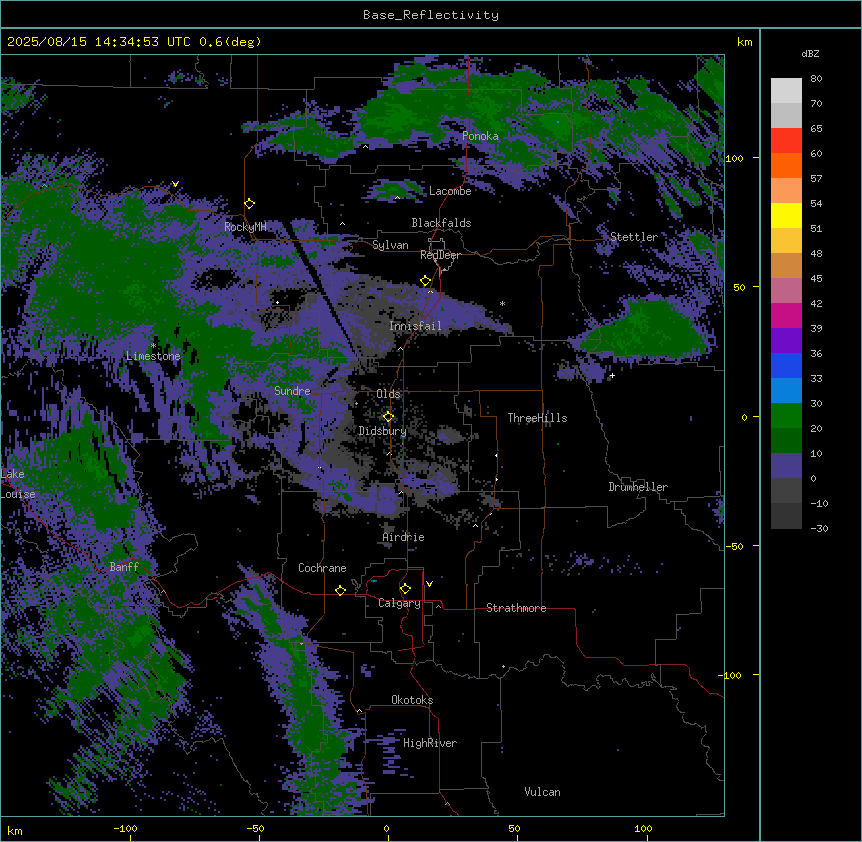The height and width of the screenshot is (842, 862).
Task: Click the Didsbury town label
Action: click(383, 431)
